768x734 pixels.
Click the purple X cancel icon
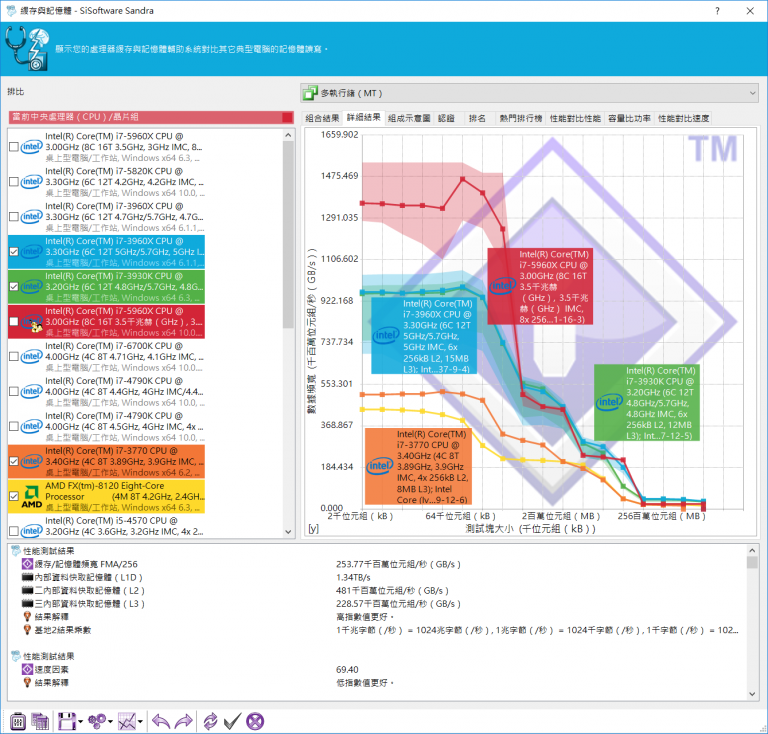pyautogui.click(x=255, y=721)
